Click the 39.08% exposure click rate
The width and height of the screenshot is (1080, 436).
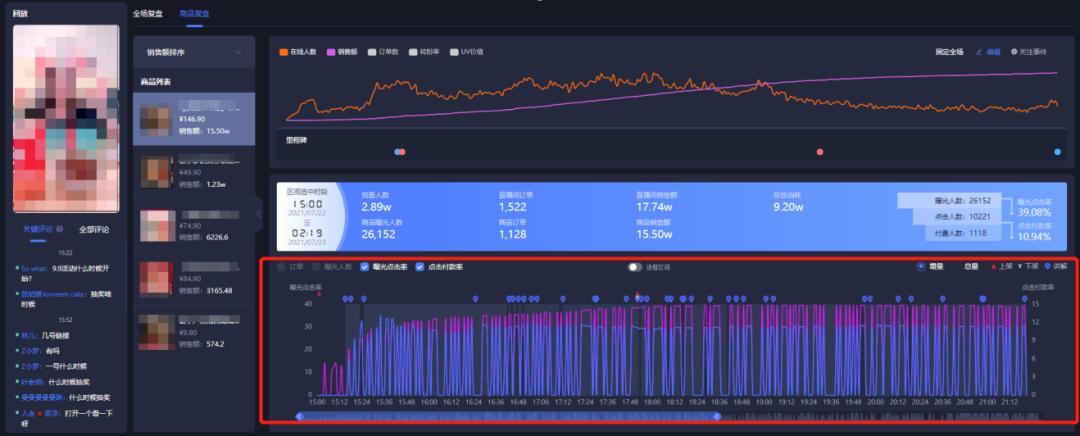click(x=1034, y=212)
